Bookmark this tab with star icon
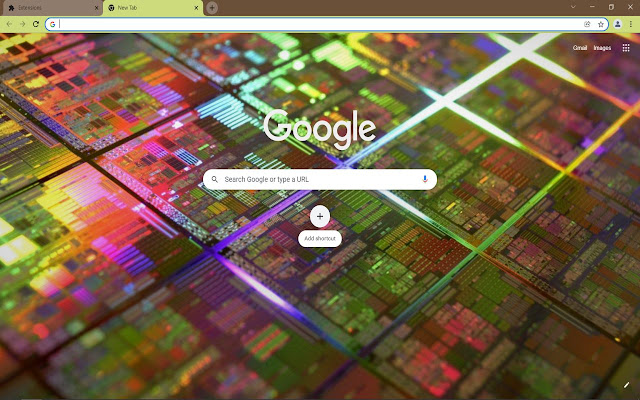Screen dimensions: 640x400 (600, 24)
